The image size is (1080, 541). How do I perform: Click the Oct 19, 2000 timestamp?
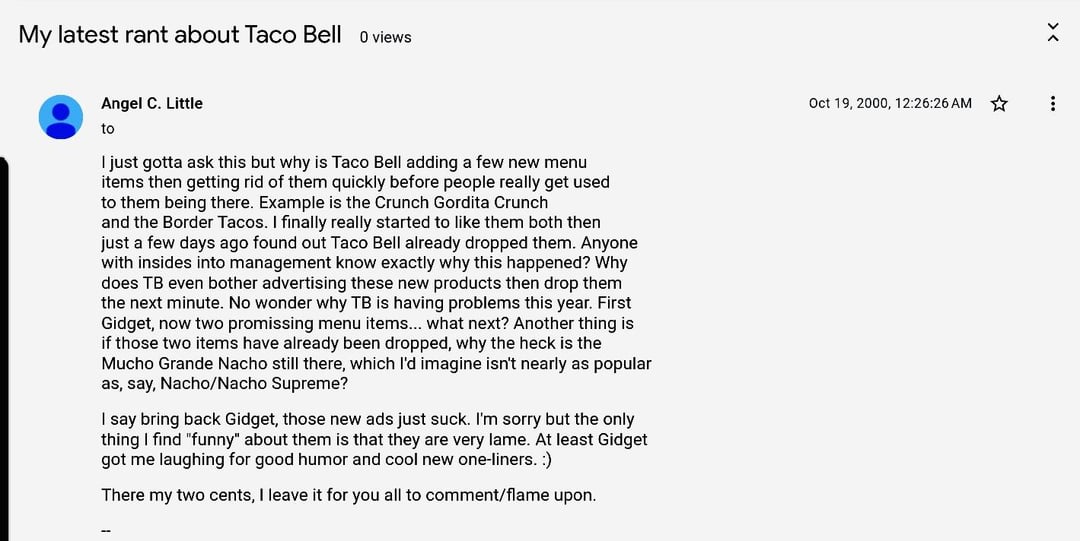coord(889,103)
